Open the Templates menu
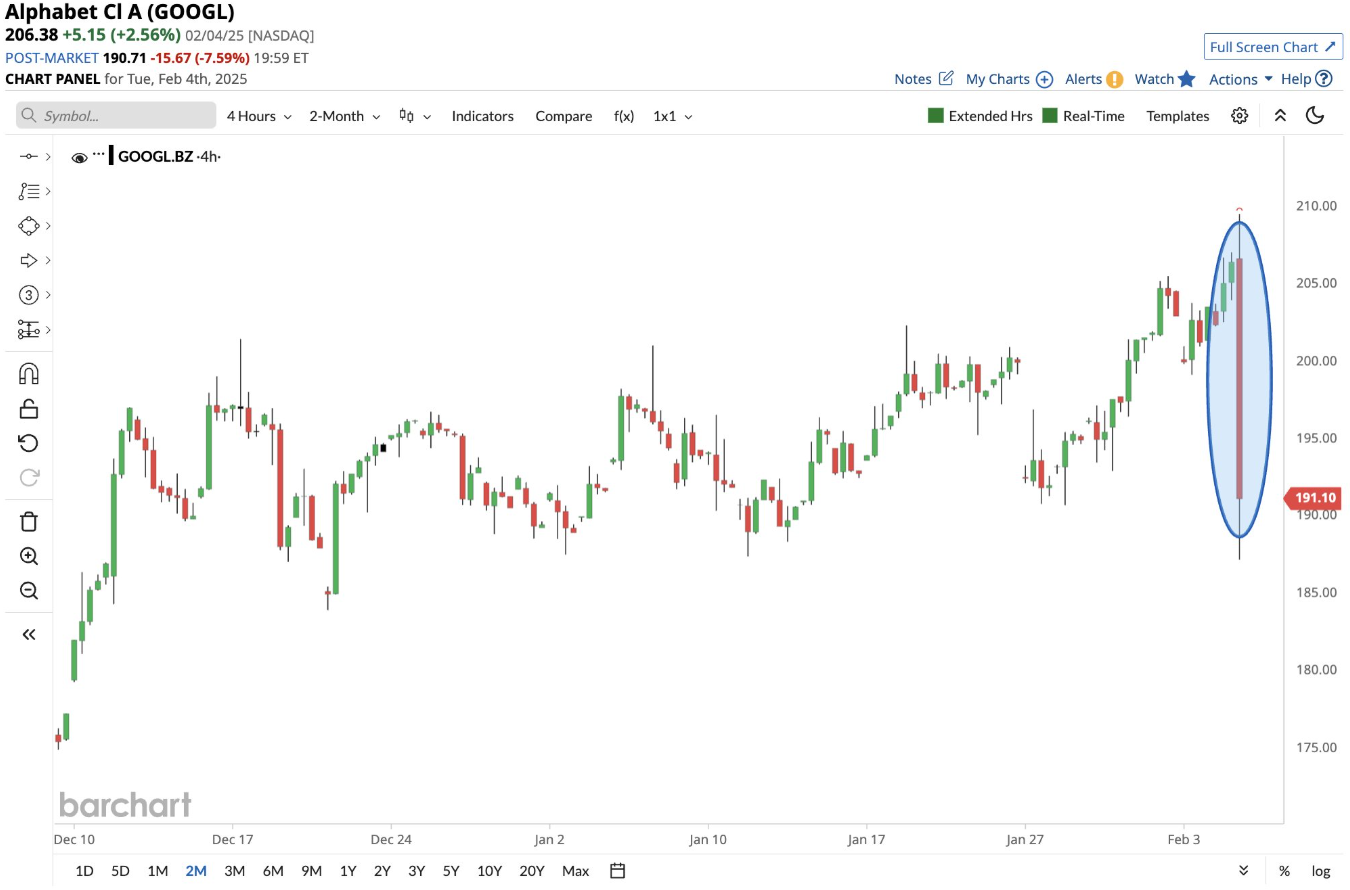 pos(1178,116)
